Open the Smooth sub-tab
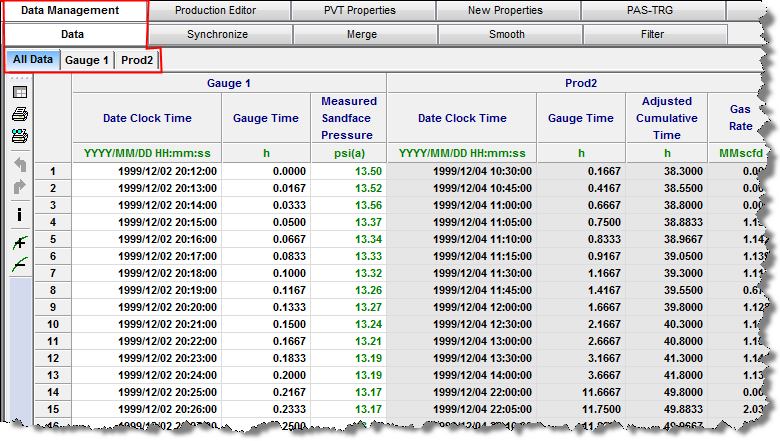The height and width of the screenshot is (441, 780). [x=506, y=34]
